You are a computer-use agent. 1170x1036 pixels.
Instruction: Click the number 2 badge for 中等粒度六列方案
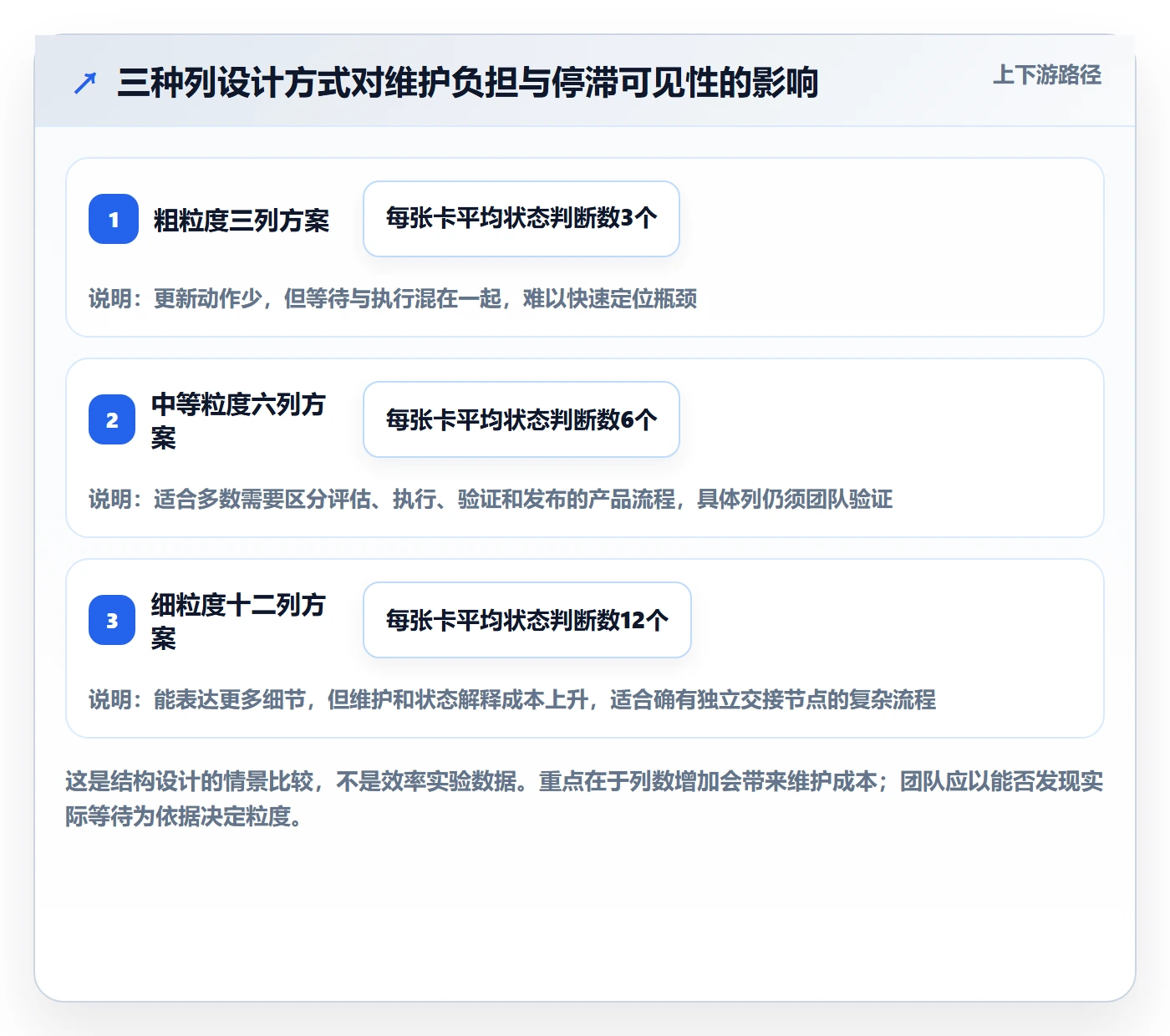coord(112,419)
